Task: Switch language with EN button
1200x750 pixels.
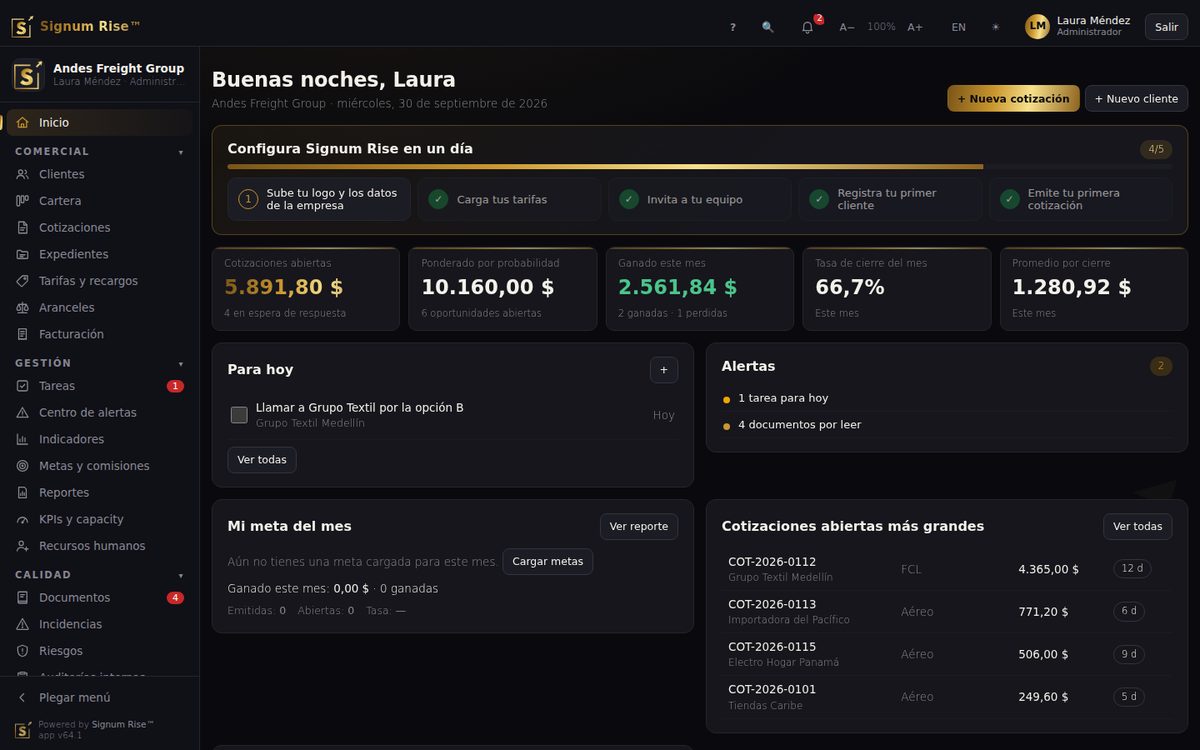Action: coord(959,27)
